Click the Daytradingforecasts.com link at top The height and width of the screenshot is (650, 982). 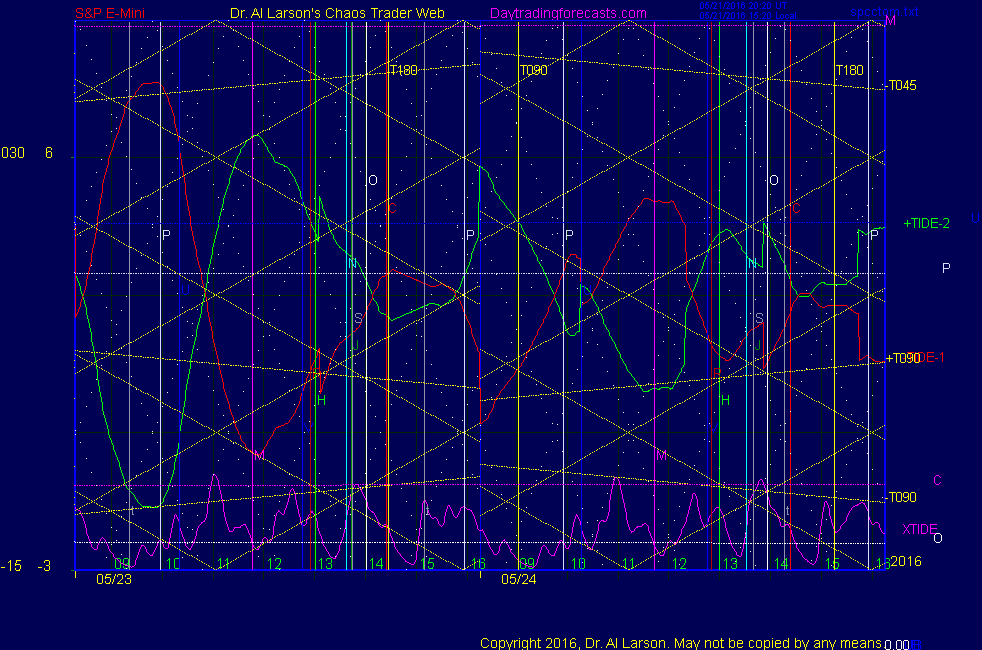point(568,14)
